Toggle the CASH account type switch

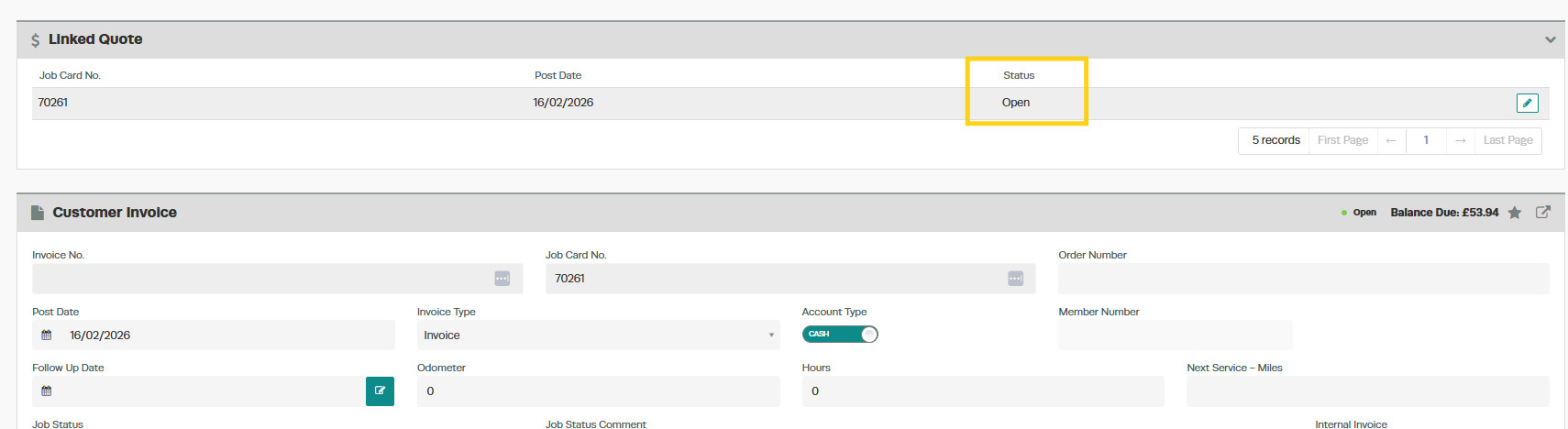point(840,334)
